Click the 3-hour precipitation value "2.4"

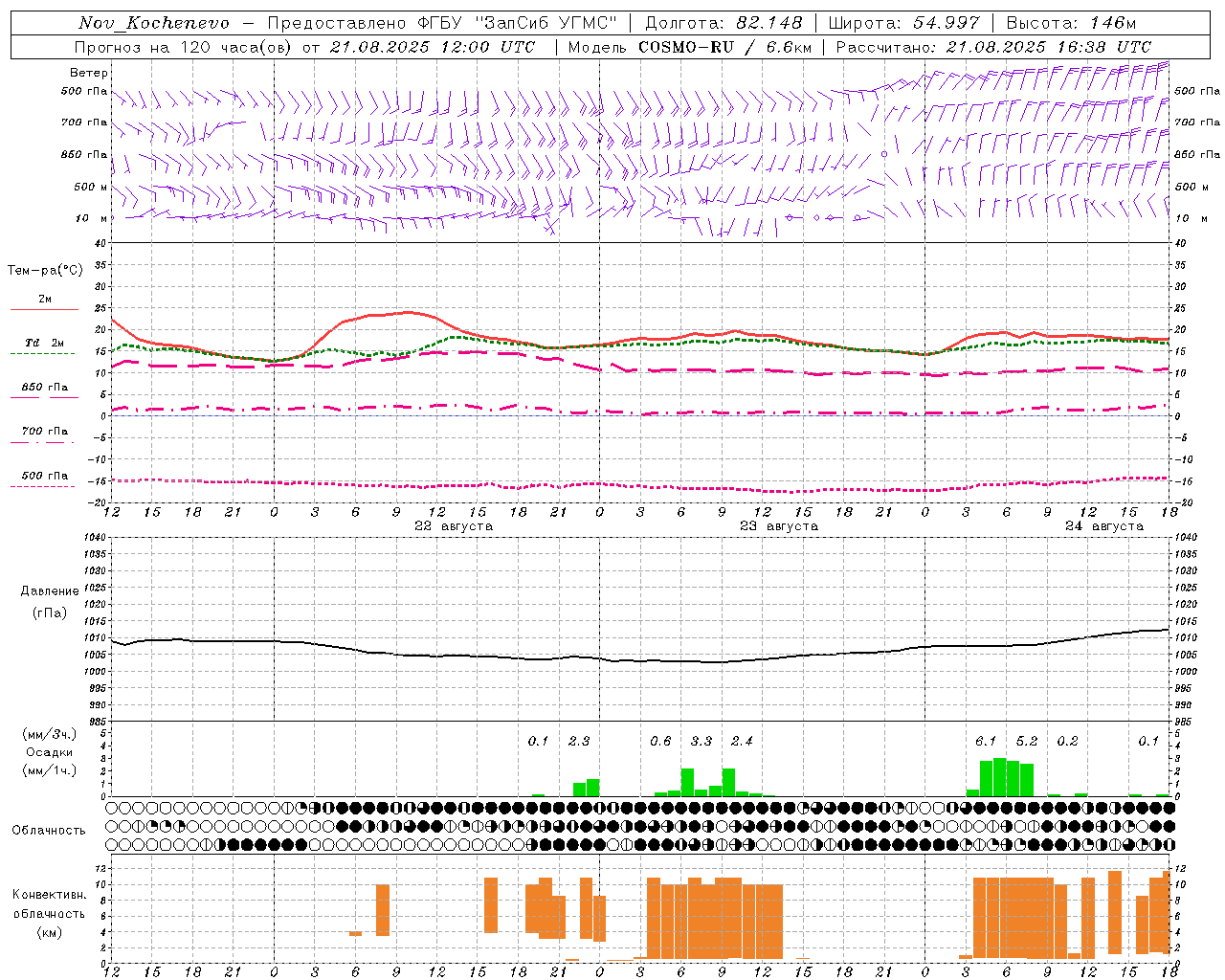742,742
